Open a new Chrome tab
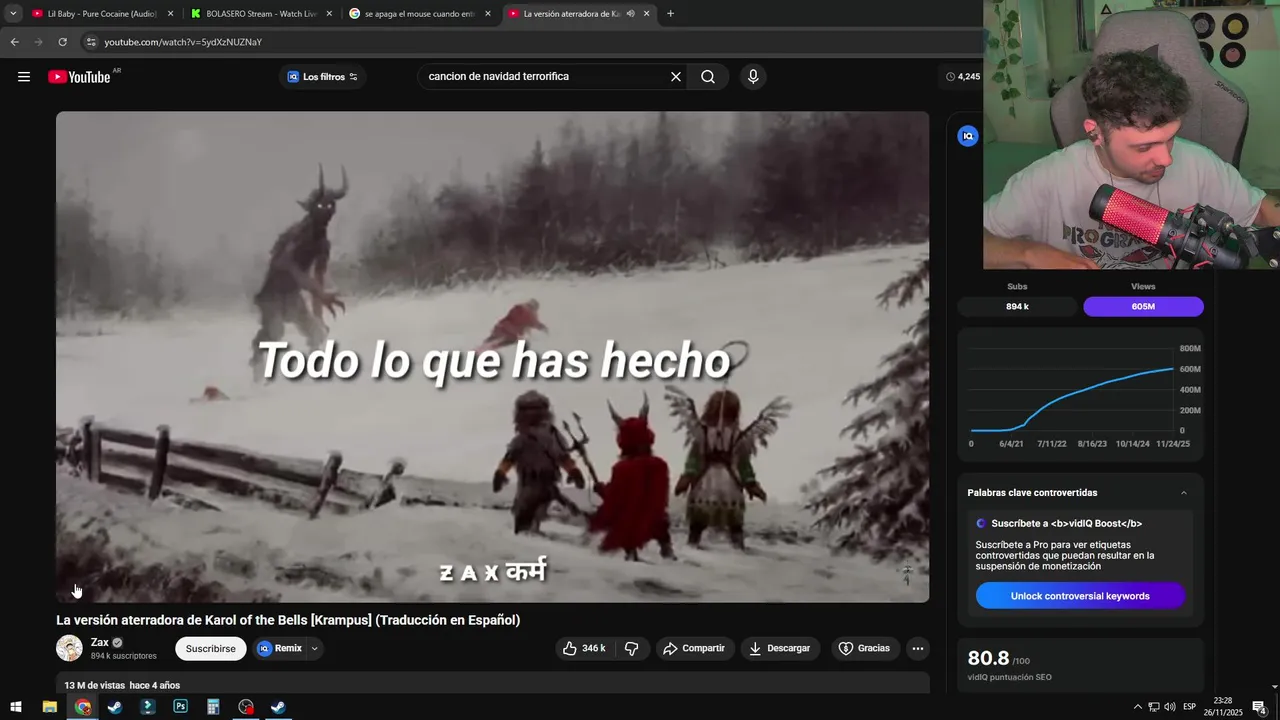Image resolution: width=1280 pixels, height=720 pixels. [670, 14]
